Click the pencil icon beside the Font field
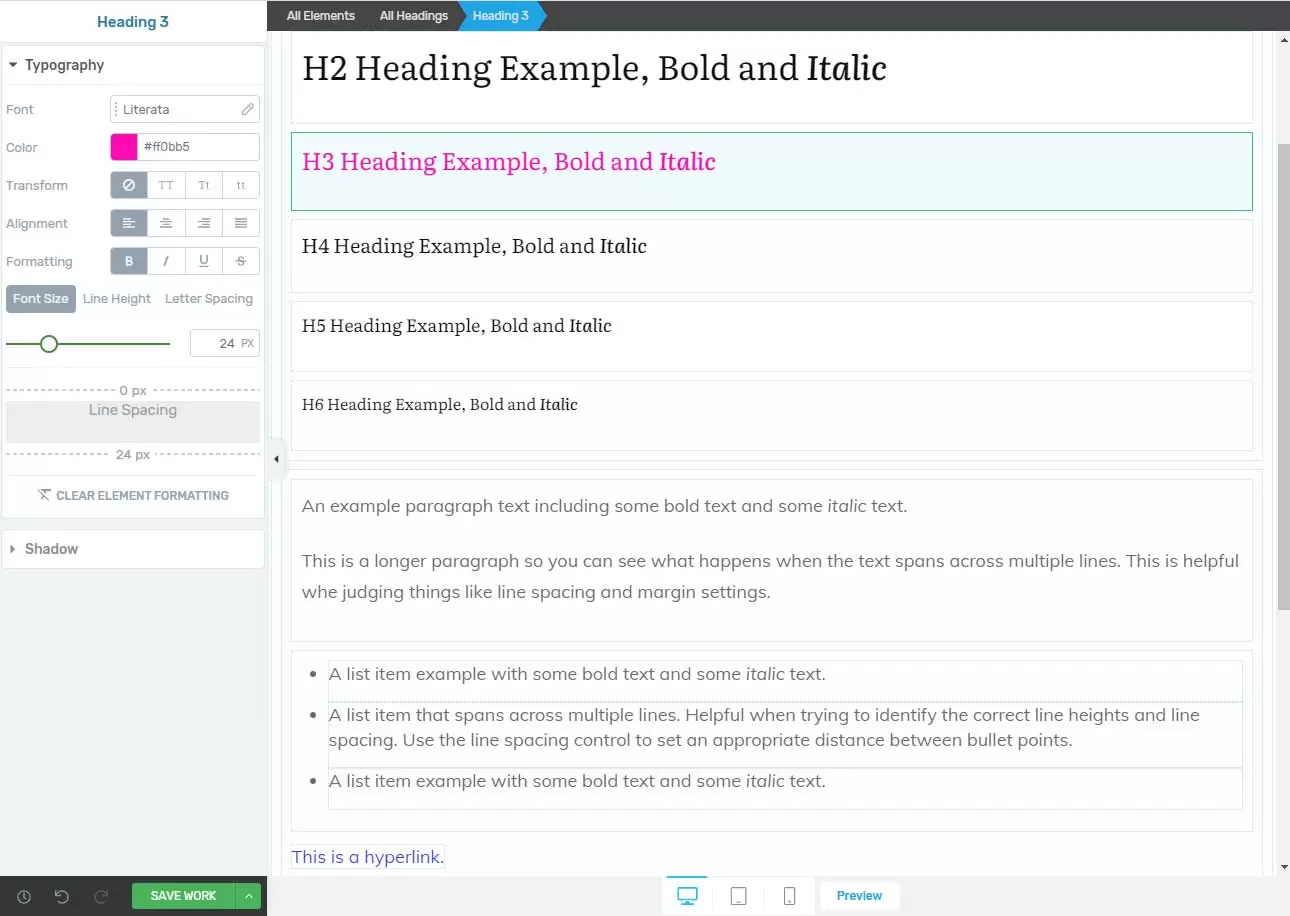The width and height of the screenshot is (1290, 916). point(247,109)
